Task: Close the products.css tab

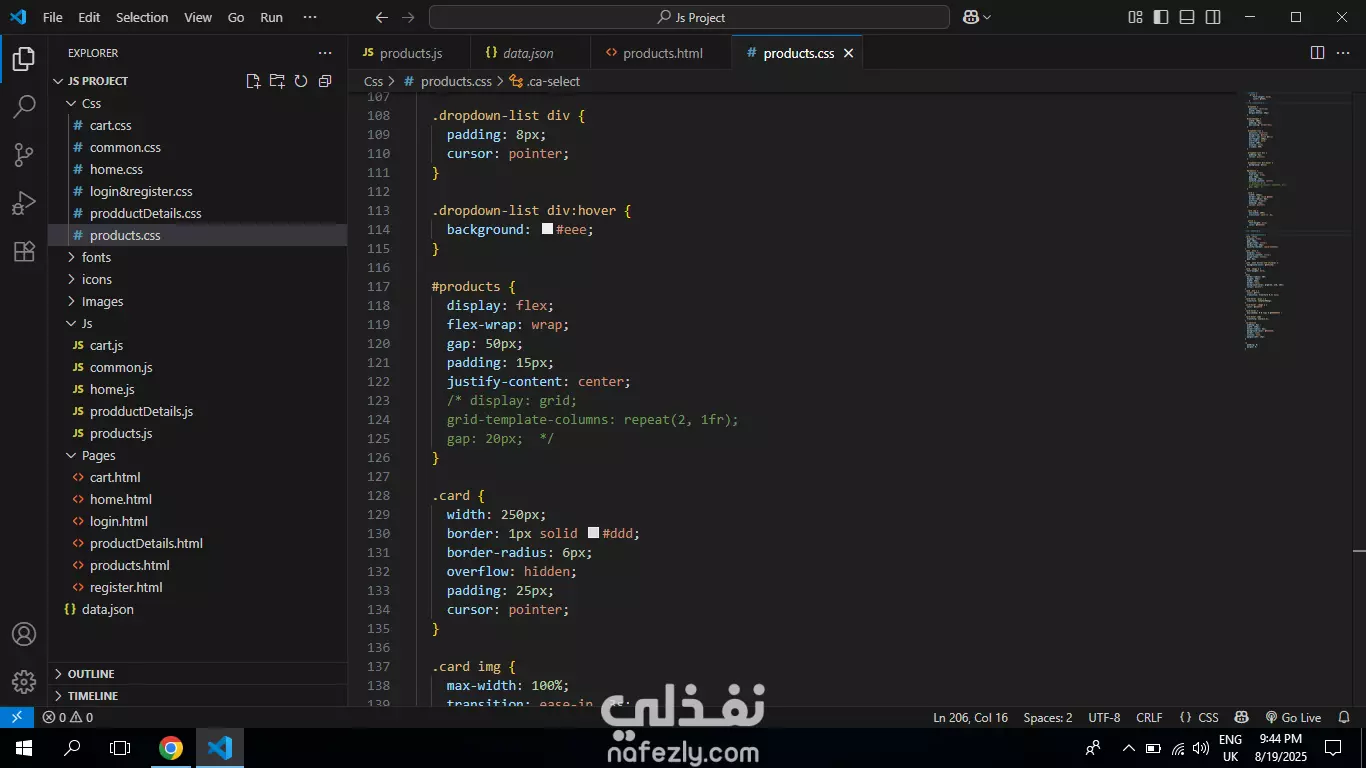Action: pyautogui.click(x=848, y=53)
